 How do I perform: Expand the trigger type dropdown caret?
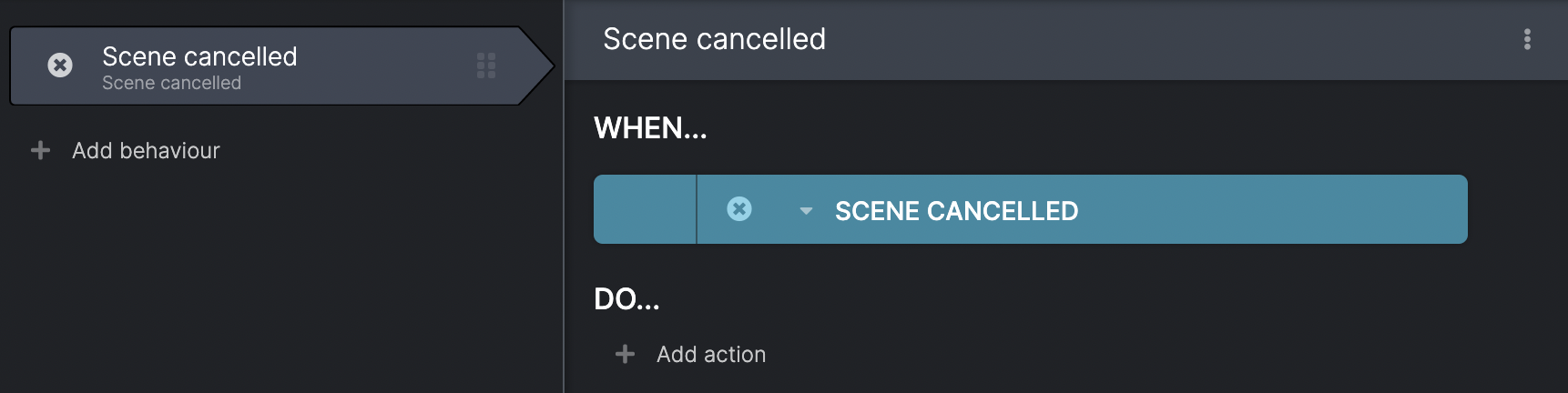tap(805, 211)
